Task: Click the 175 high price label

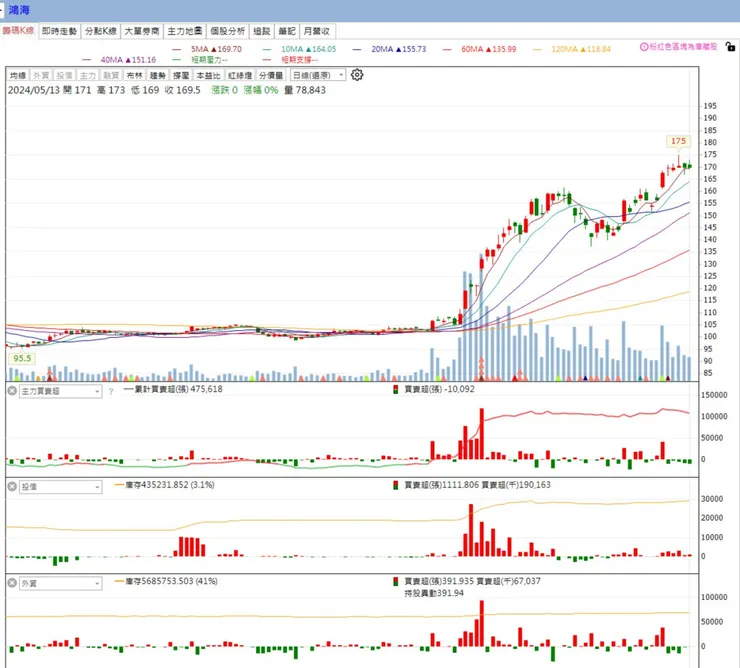Action: pos(678,141)
